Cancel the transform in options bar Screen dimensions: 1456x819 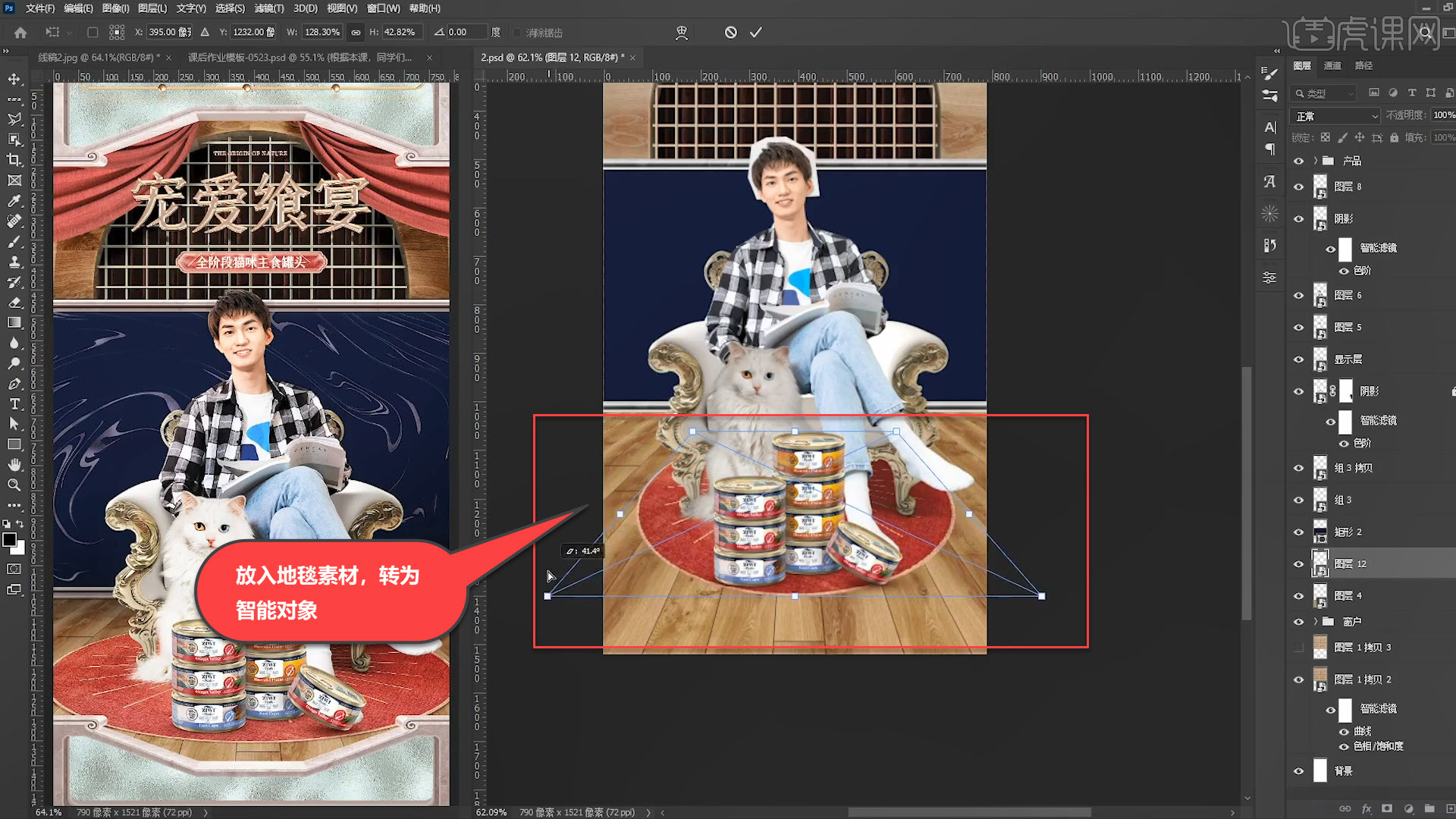point(730,33)
